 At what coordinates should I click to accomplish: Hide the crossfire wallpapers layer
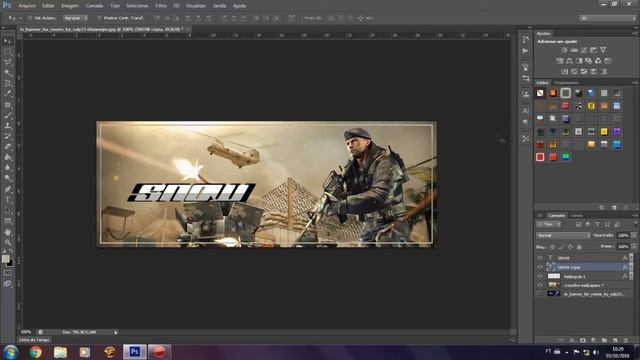click(540, 285)
